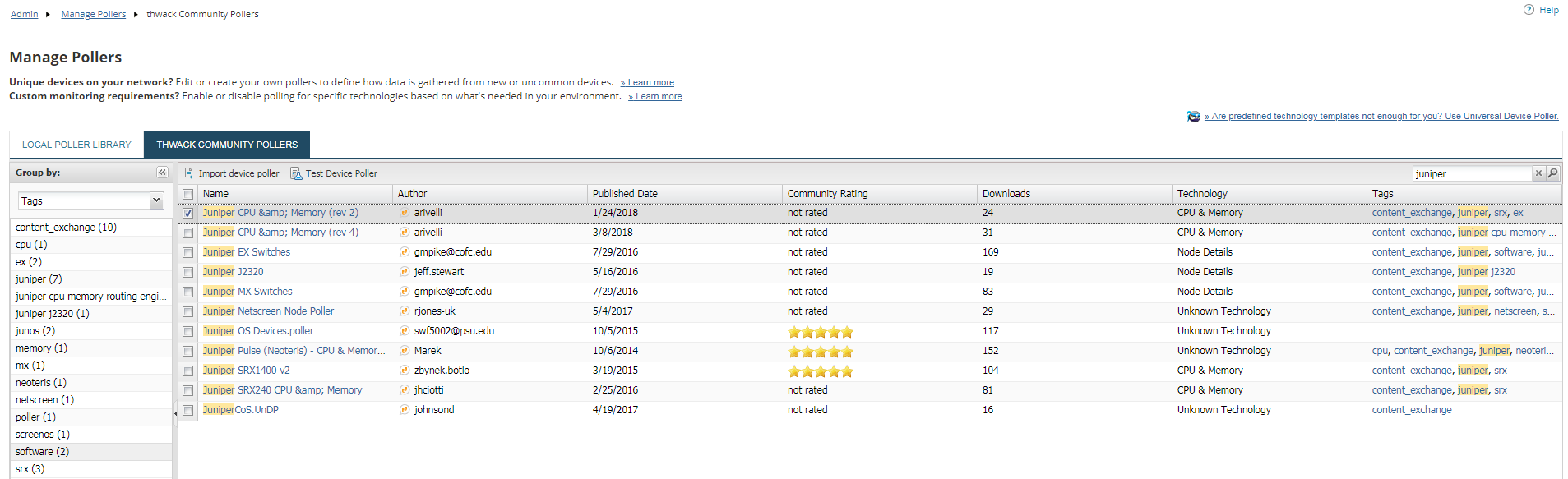This screenshot has width=1568, height=479.
Task: Click author icon next to jeff.steward
Action: [405, 272]
